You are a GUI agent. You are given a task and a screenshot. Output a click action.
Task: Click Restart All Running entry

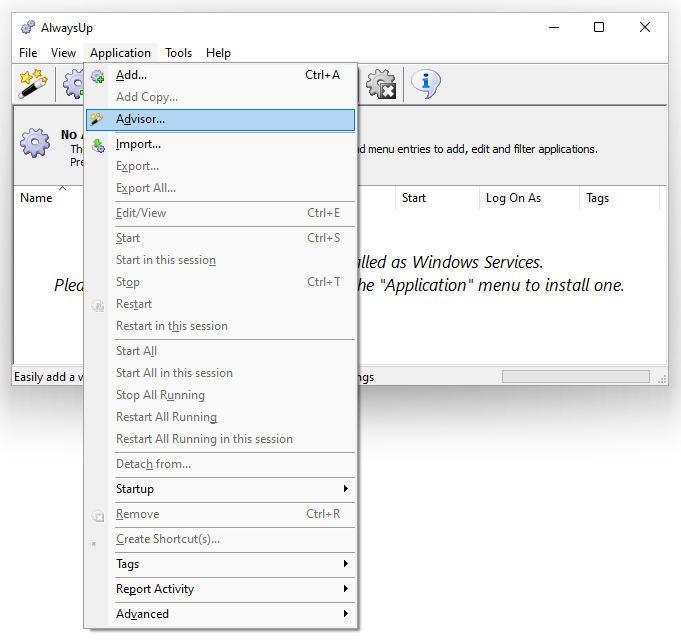(221, 417)
